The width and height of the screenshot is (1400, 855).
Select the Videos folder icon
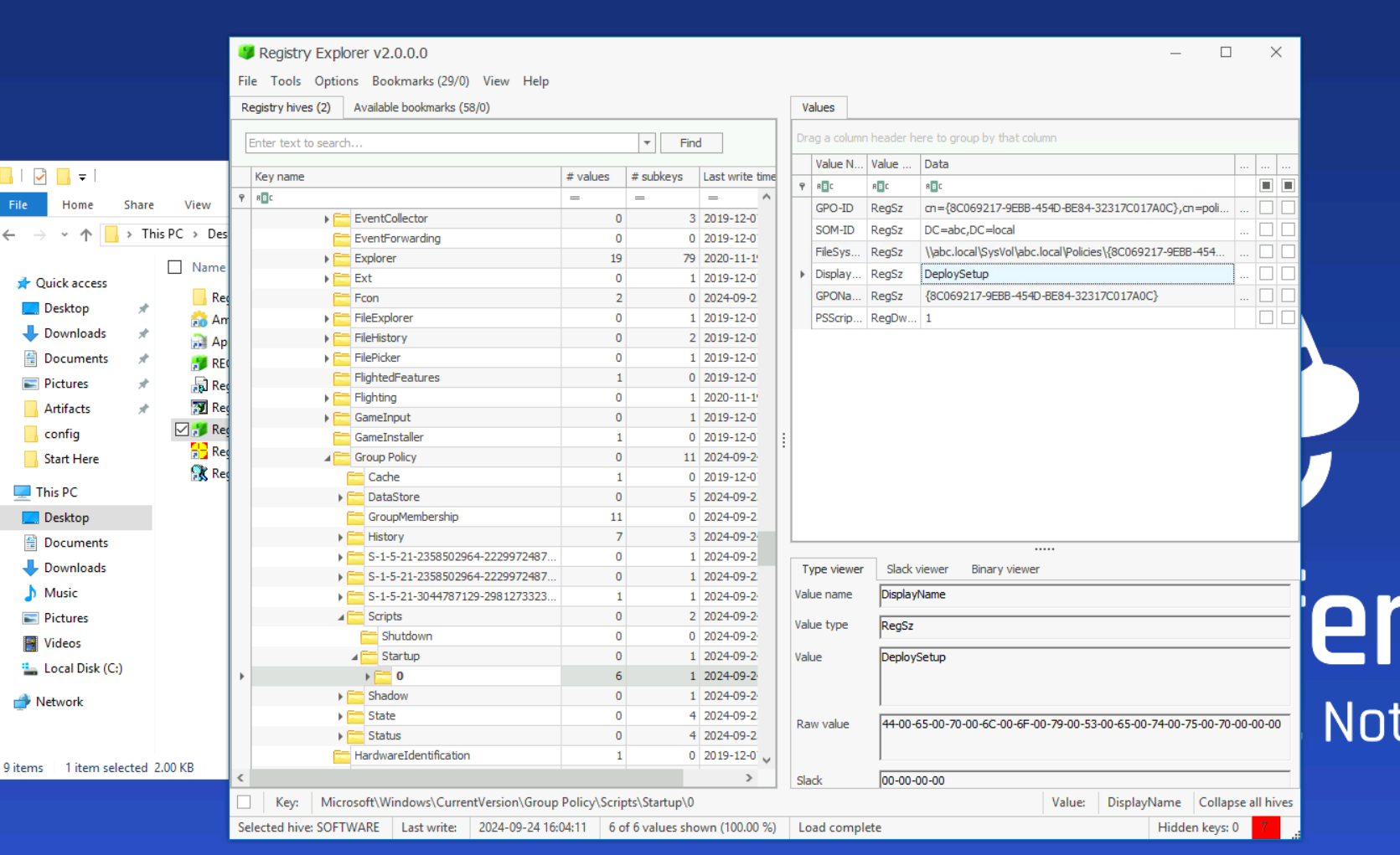30,643
